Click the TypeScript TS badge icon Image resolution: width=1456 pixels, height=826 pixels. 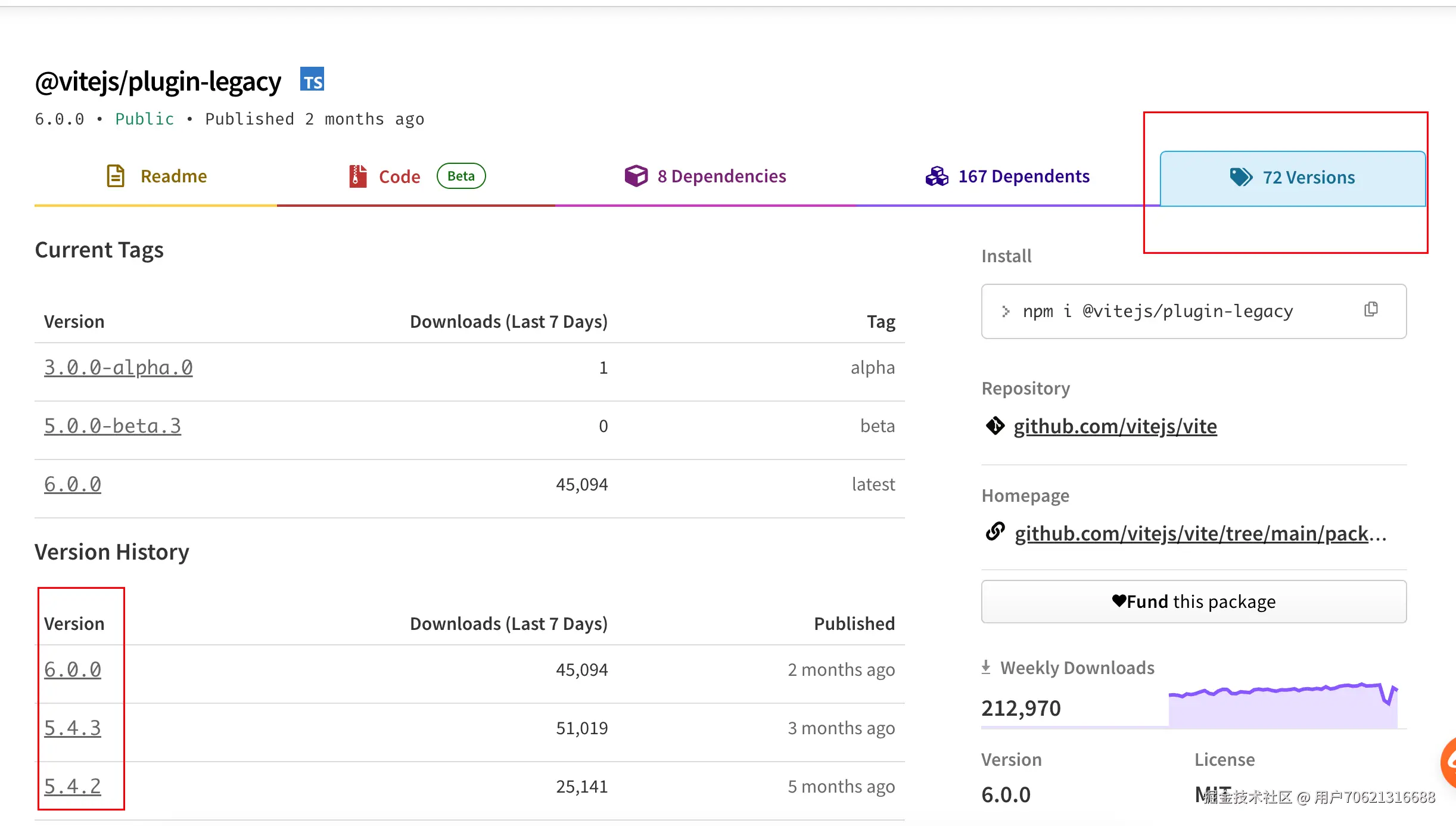pos(312,79)
